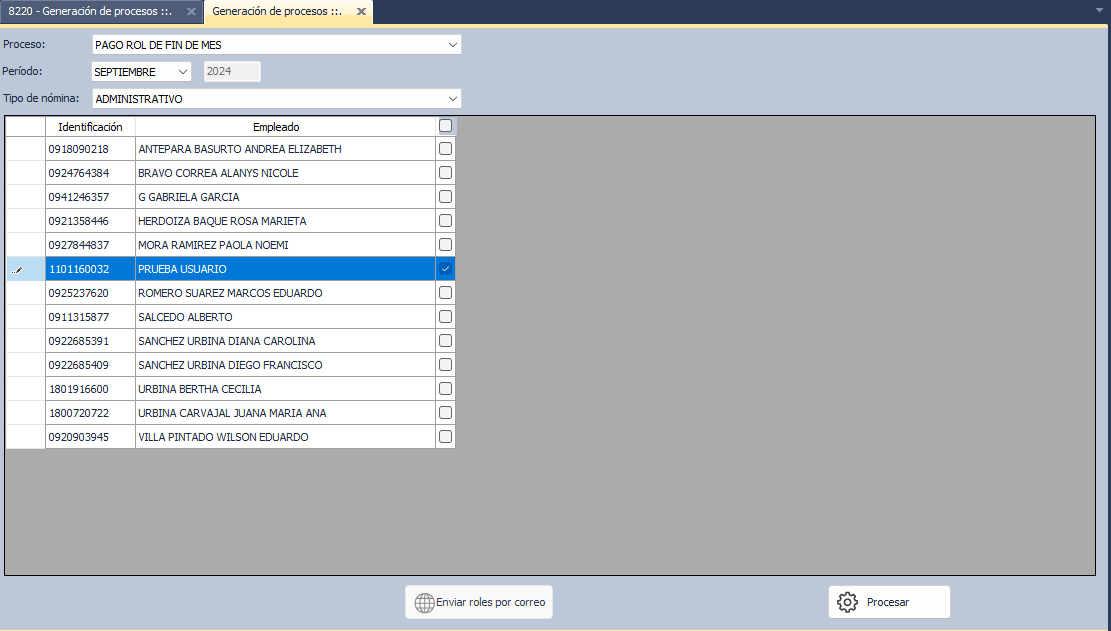The height and width of the screenshot is (631, 1111).
Task: Click the Empleado column header
Action: pos(276,127)
